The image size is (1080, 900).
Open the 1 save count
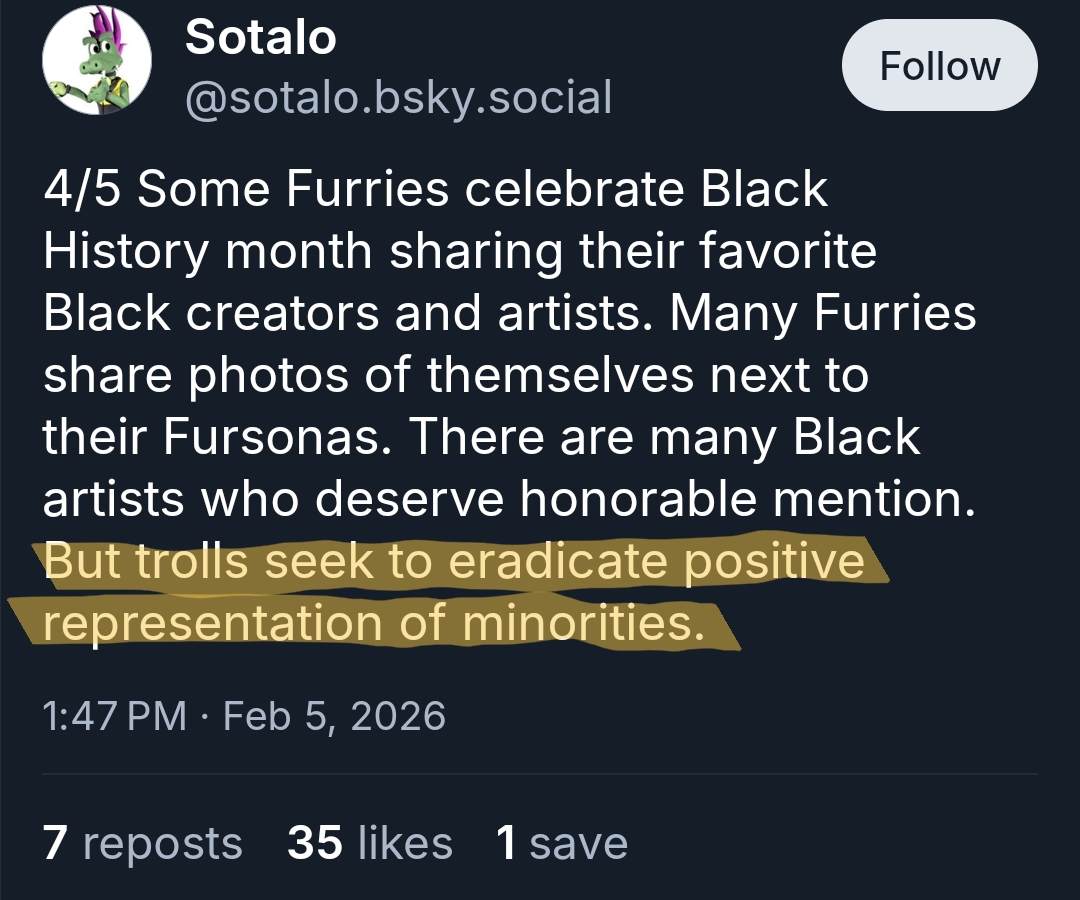point(562,842)
